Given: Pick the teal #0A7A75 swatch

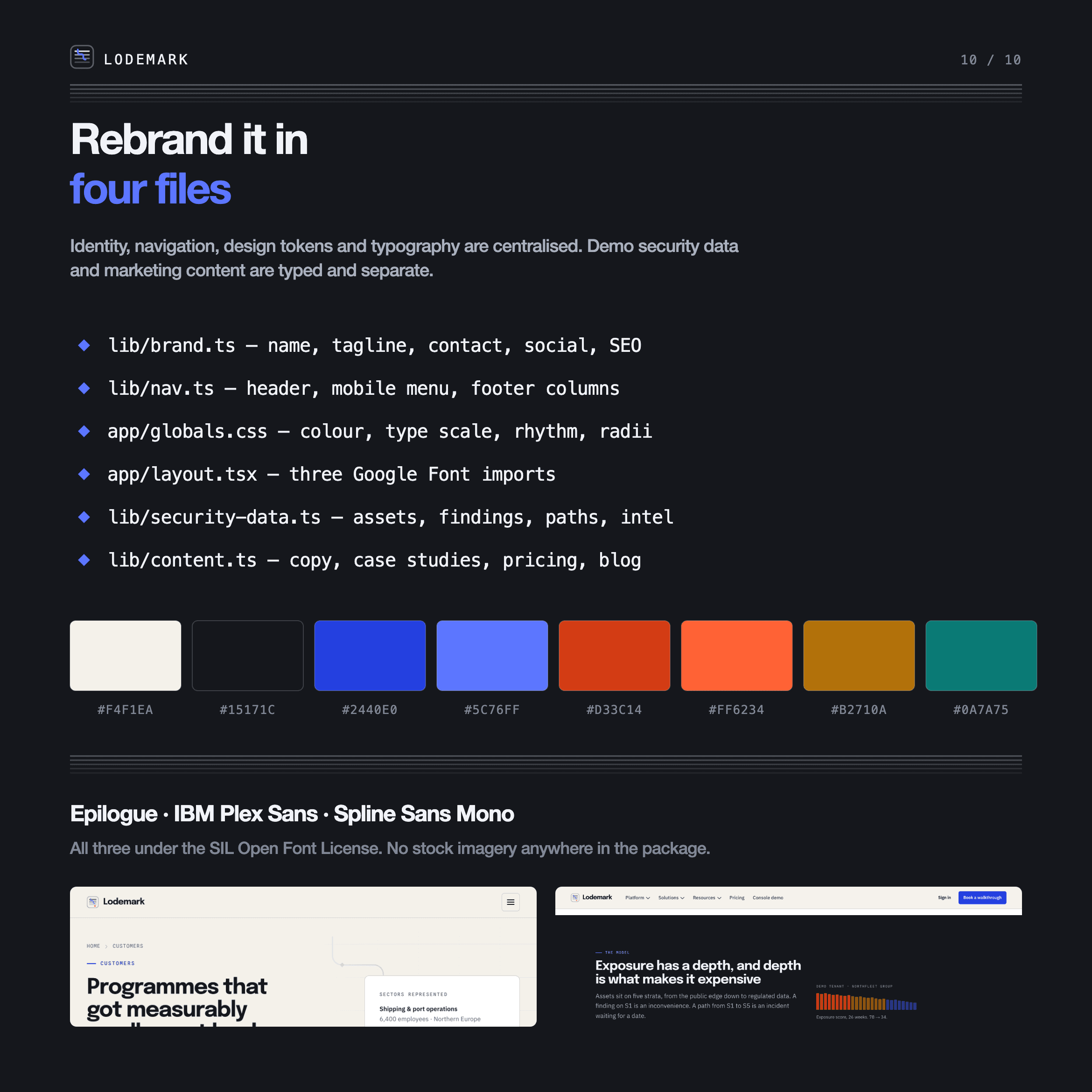Looking at the screenshot, I should click(981, 656).
